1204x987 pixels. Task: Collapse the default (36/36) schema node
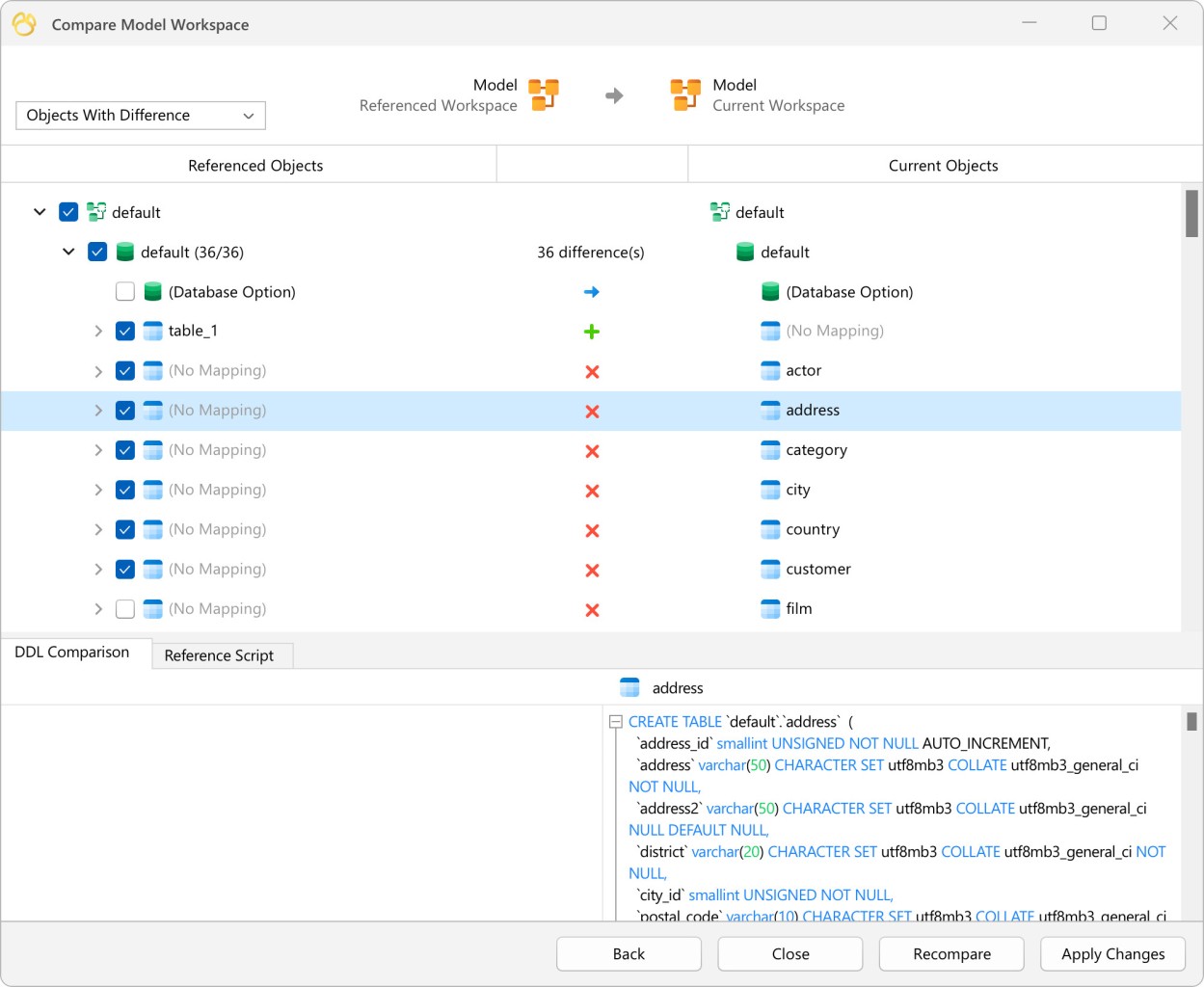pos(68,253)
